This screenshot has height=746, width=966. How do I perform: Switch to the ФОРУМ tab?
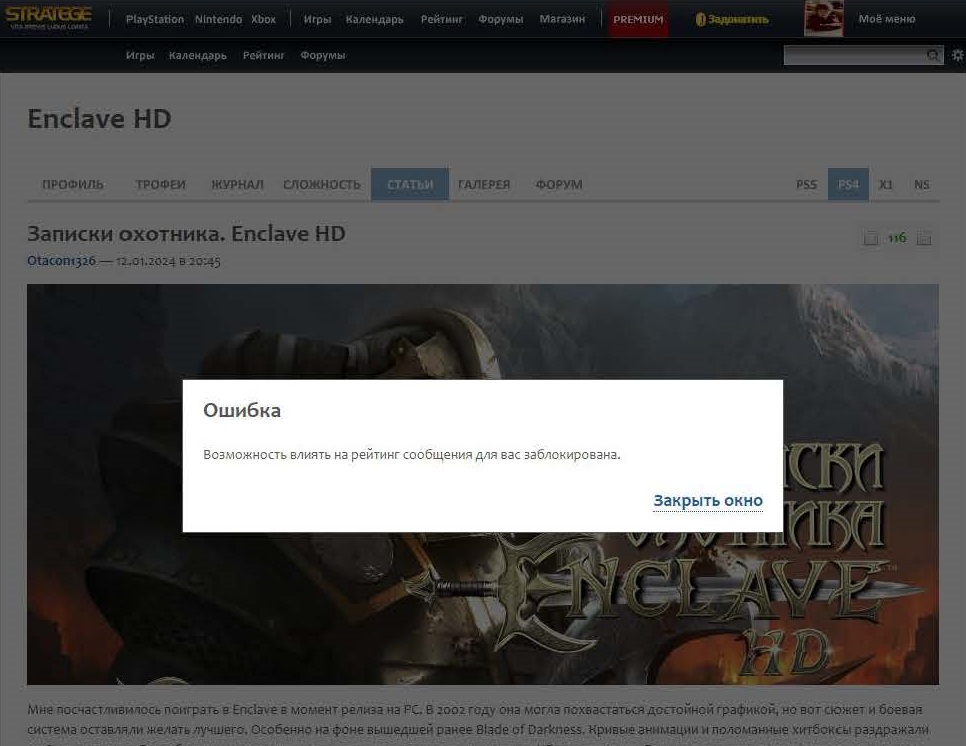point(559,184)
